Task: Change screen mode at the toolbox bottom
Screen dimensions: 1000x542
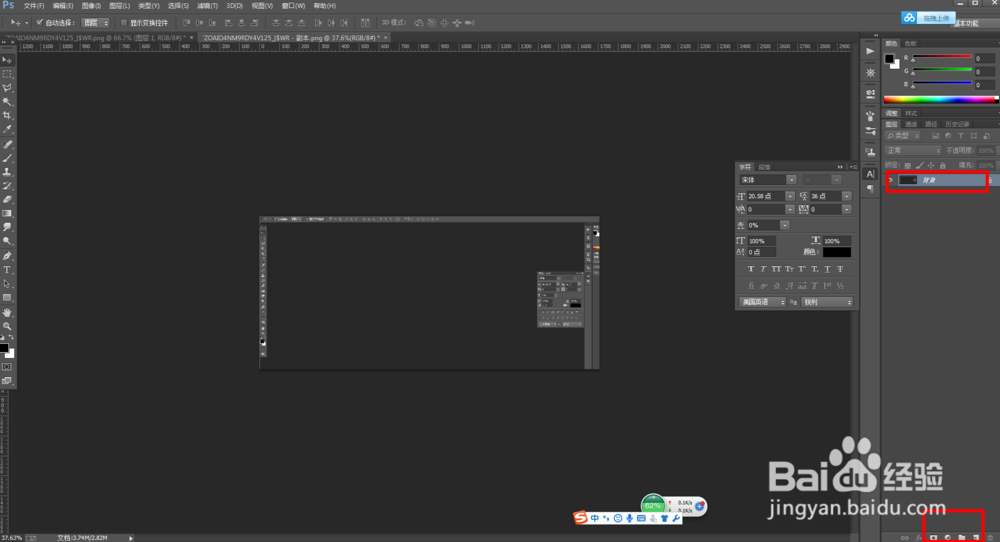Action: tap(7, 381)
